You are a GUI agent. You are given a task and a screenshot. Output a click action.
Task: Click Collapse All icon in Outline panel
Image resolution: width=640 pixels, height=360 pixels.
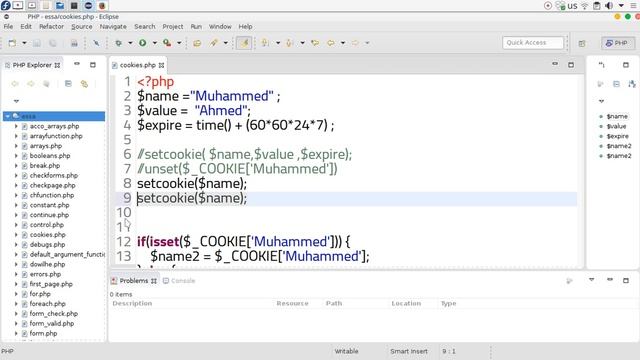(616, 84)
